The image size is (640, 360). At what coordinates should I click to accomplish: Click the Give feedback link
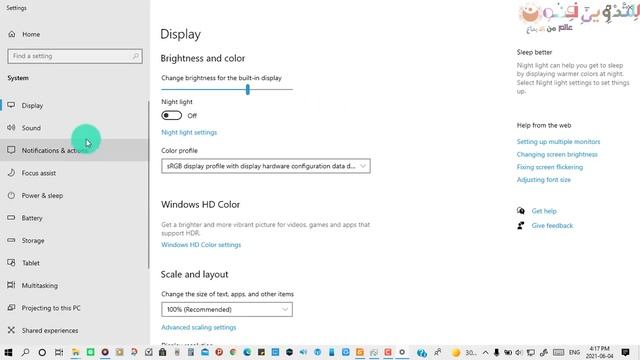point(552,225)
